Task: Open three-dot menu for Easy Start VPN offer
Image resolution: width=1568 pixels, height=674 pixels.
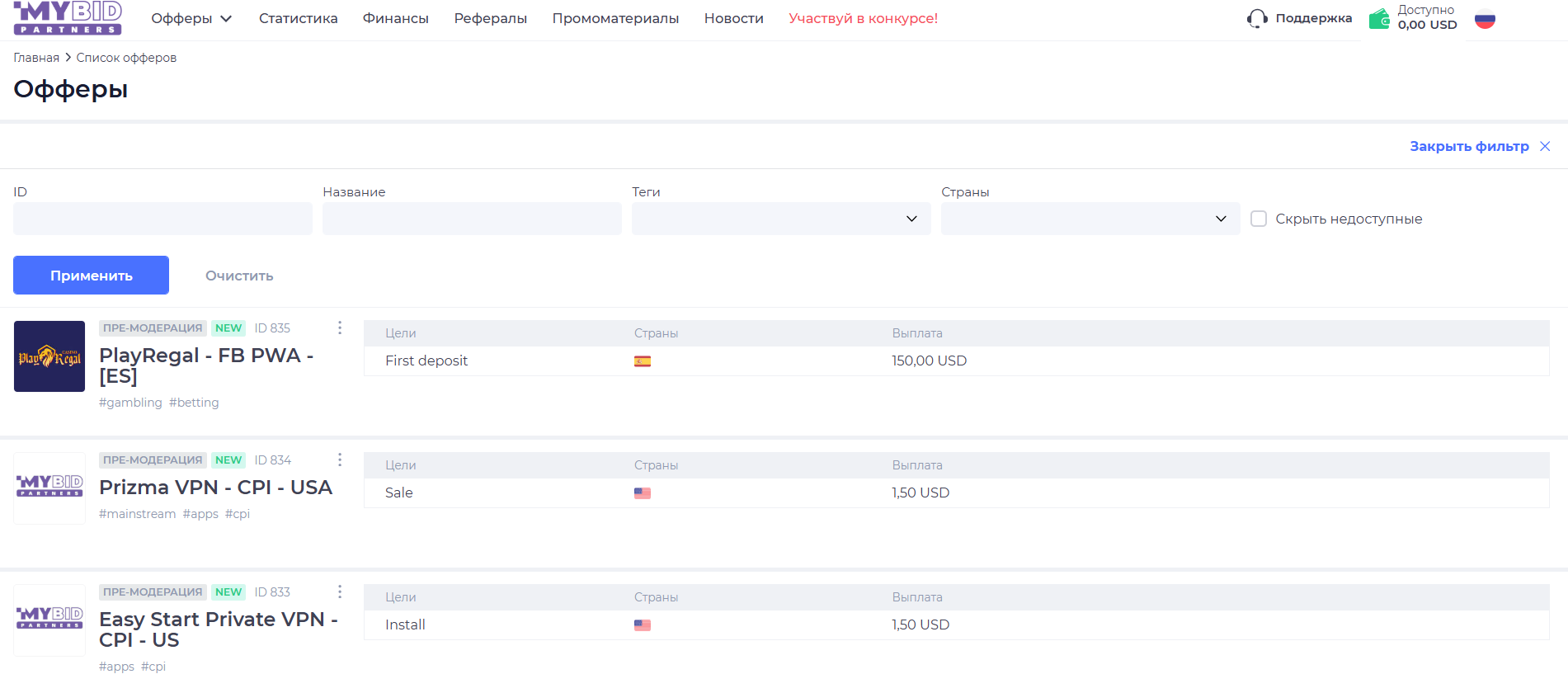Action: tap(339, 592)
